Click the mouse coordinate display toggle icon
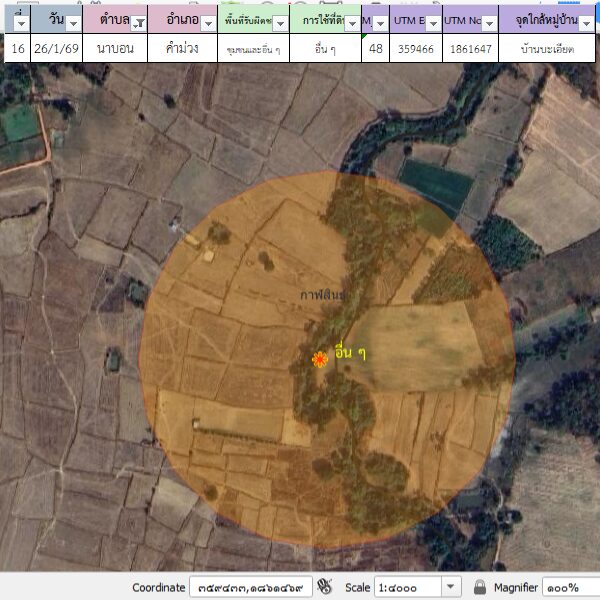 click(325, 587)
